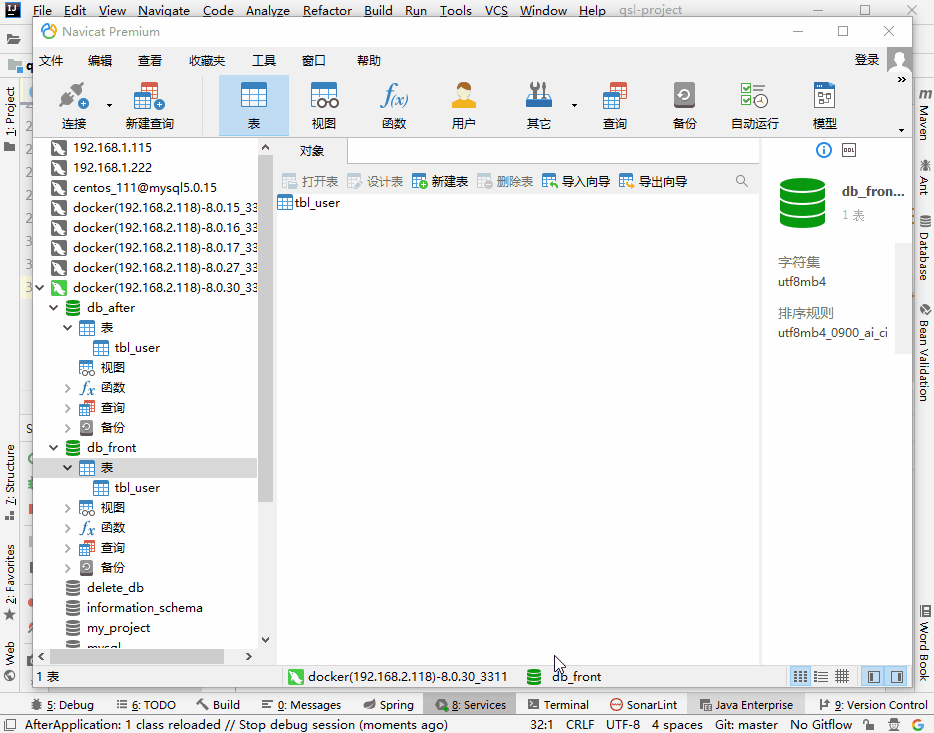934x733 pixels.
Task: Open Word Book side panel in IDE
Action: click(x=924, y=643)
